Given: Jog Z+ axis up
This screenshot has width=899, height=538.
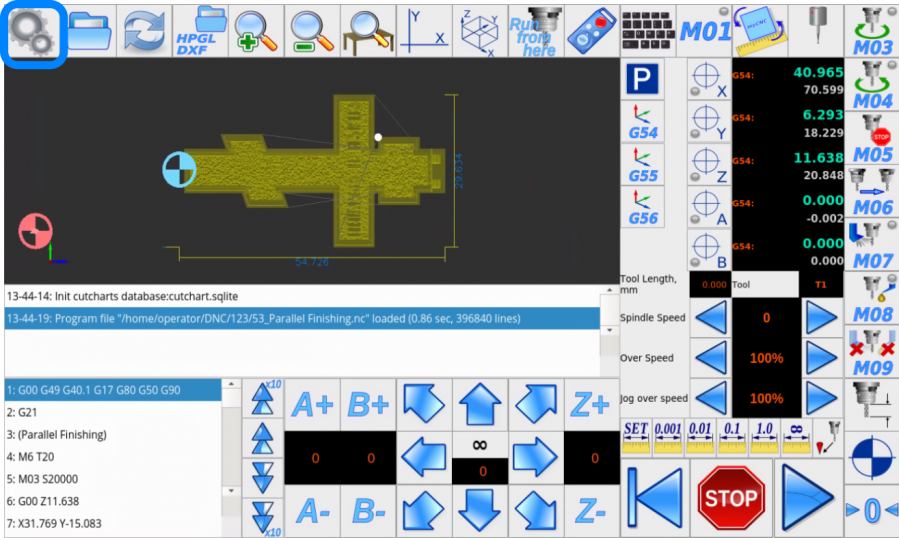Looking at the screenshot, I should 592,405.
